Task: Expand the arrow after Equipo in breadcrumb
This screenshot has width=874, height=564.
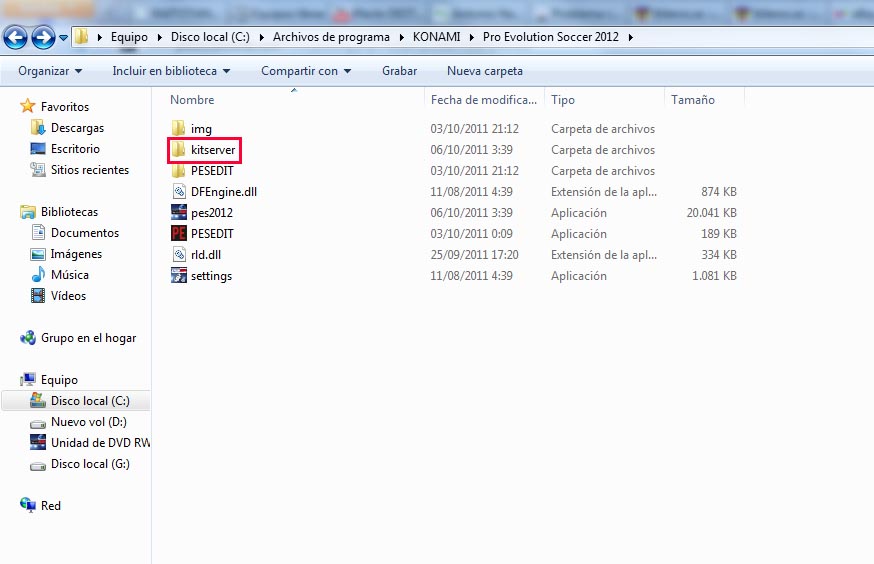Action: click(x=159, y=37)
